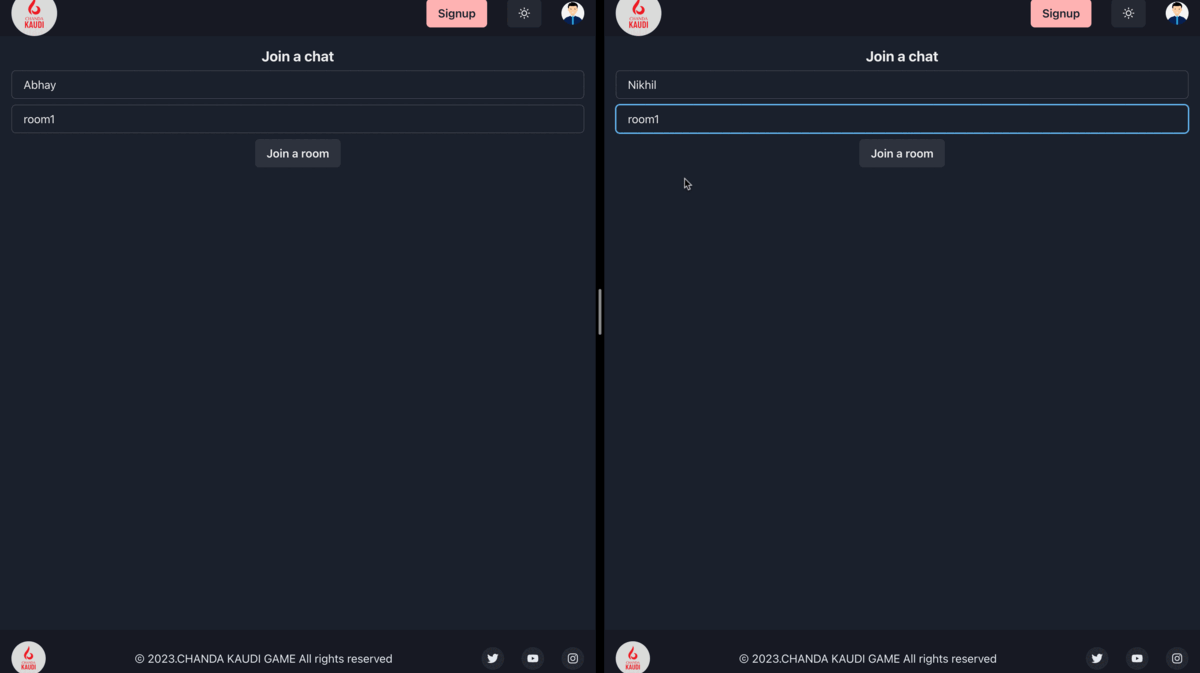Toggle light mode in the left pane
1200x673 pixels.
click(524, 14)
